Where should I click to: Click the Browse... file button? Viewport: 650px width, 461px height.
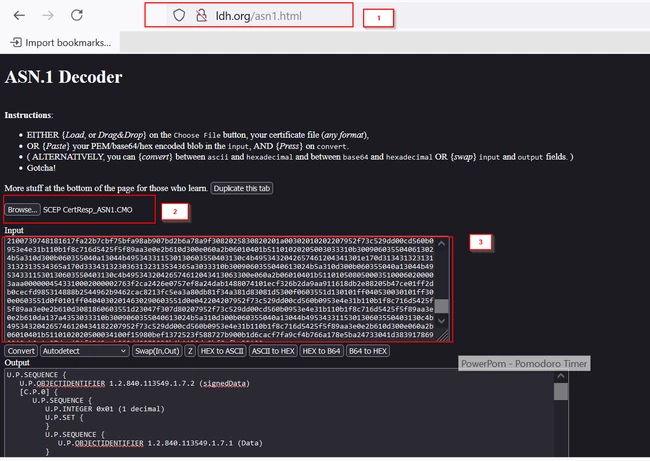(22, 210)
